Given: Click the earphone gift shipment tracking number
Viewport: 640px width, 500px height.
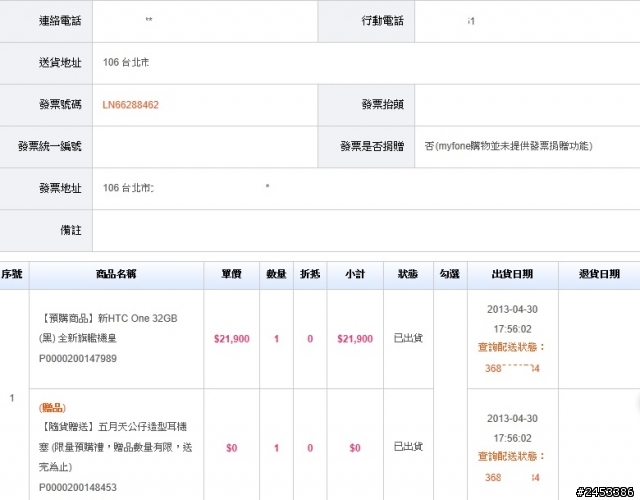Looking at the screenshot, I should point(513,477).
